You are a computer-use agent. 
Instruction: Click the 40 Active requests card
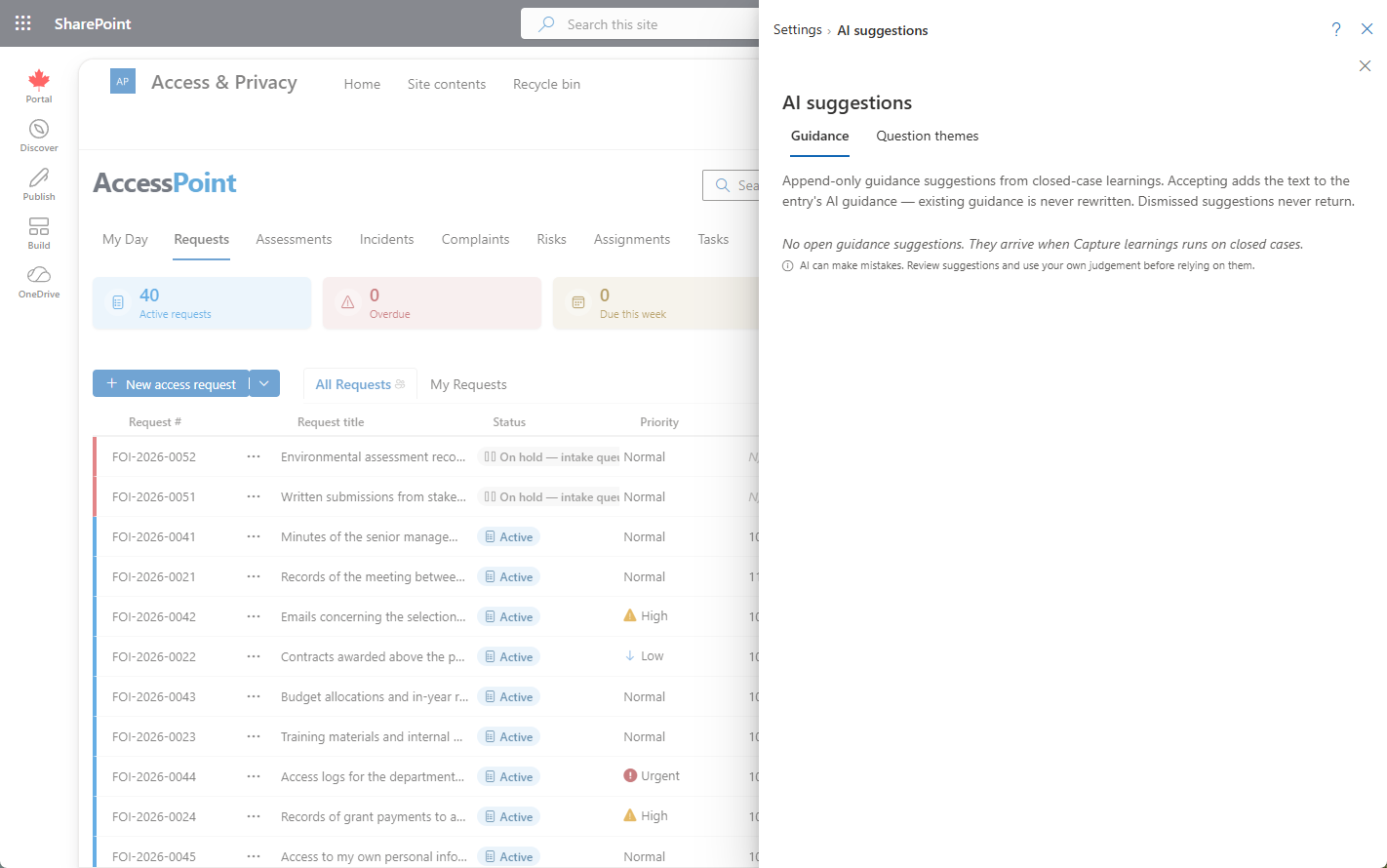pos(202,303)
